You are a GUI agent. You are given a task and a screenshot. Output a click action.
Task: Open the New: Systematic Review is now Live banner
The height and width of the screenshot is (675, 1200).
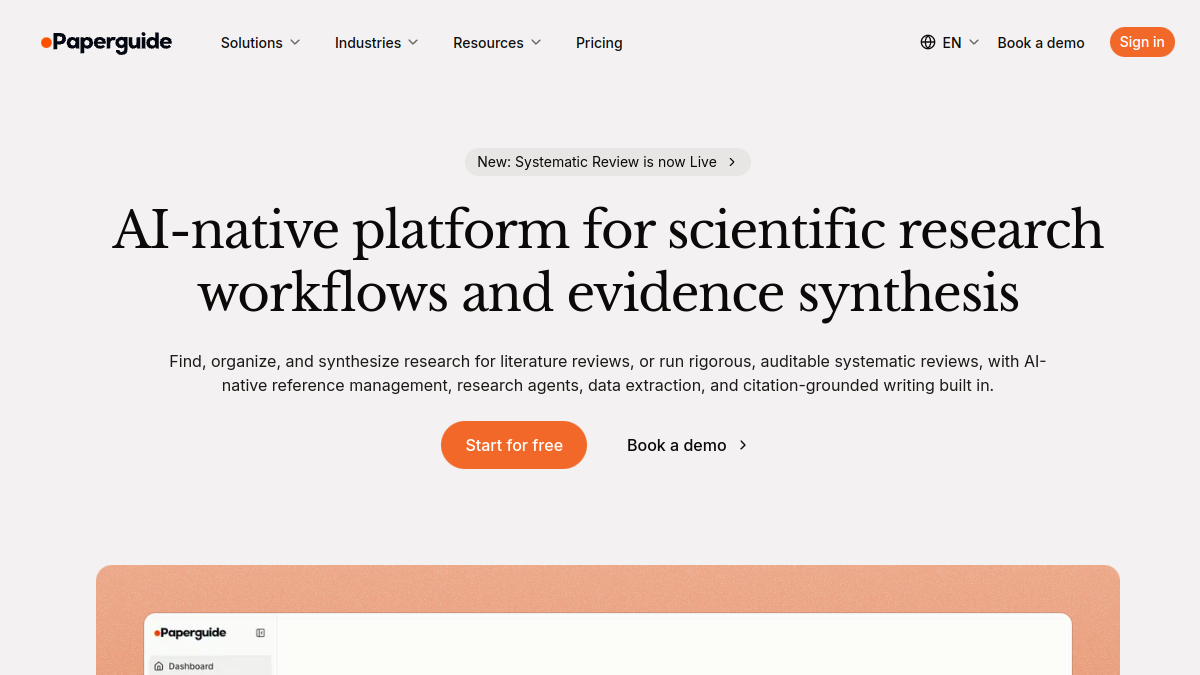coord(608,162)
